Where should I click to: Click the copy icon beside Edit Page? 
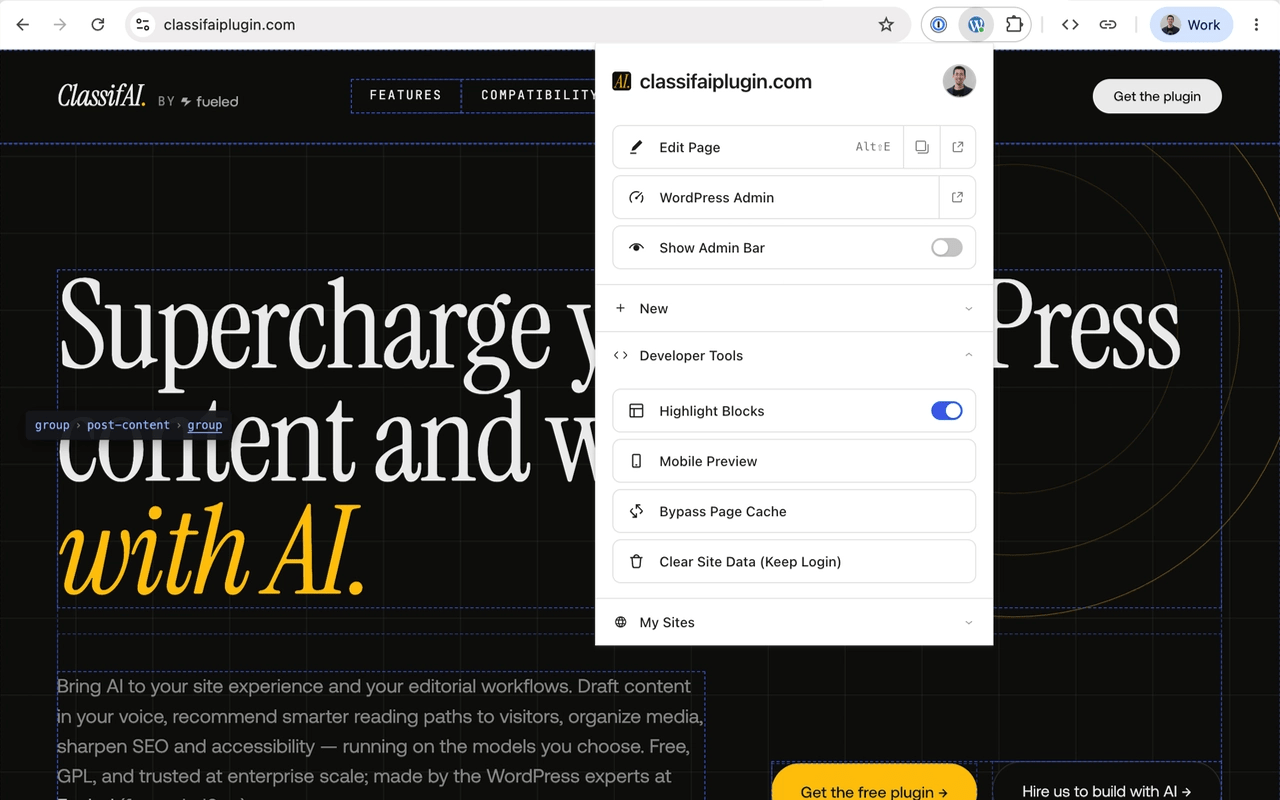[922, 147]
